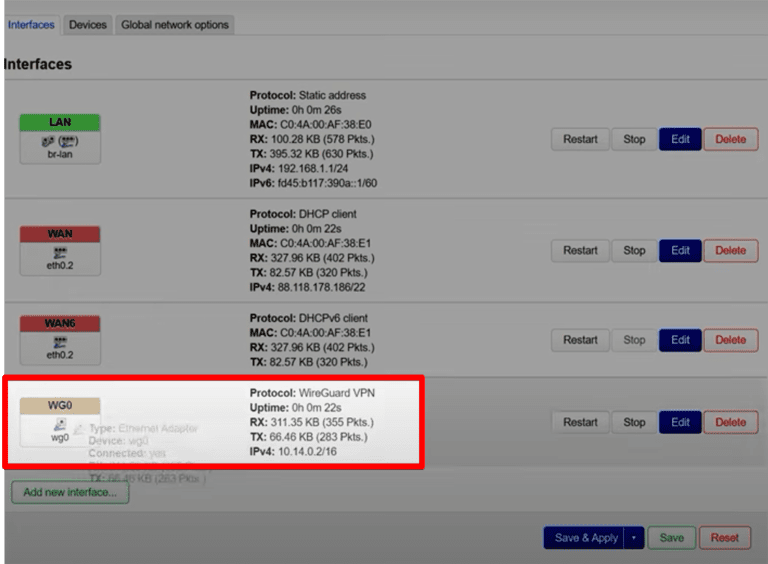Delete the LAN interface
The image size is (768, 564).
[x=731, y=140]
